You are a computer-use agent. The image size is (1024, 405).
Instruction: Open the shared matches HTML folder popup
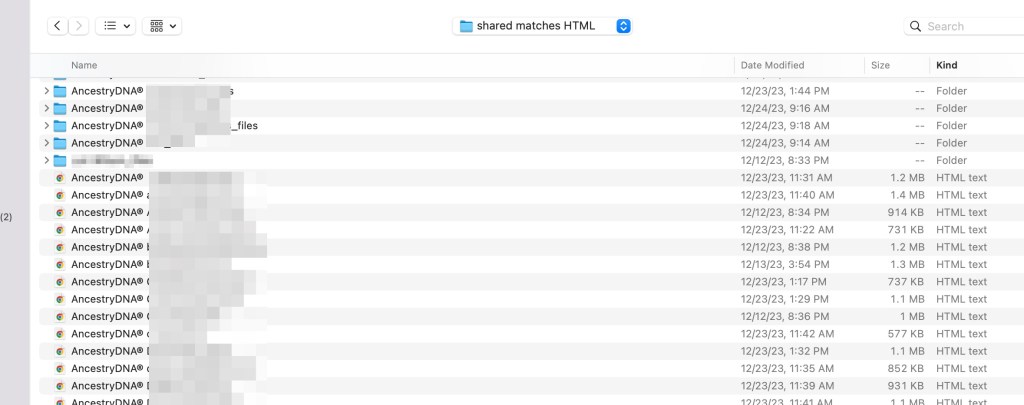pos(542,26)
